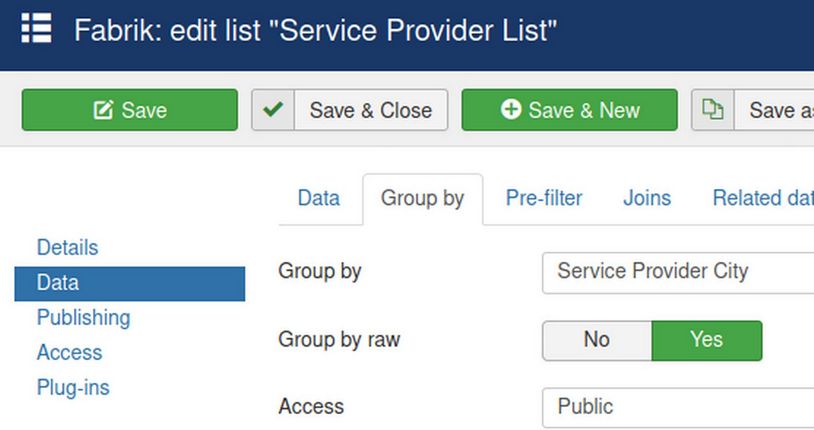Open Access section in sidebar
Screen dimensions: 814x430
pos(69,352)
